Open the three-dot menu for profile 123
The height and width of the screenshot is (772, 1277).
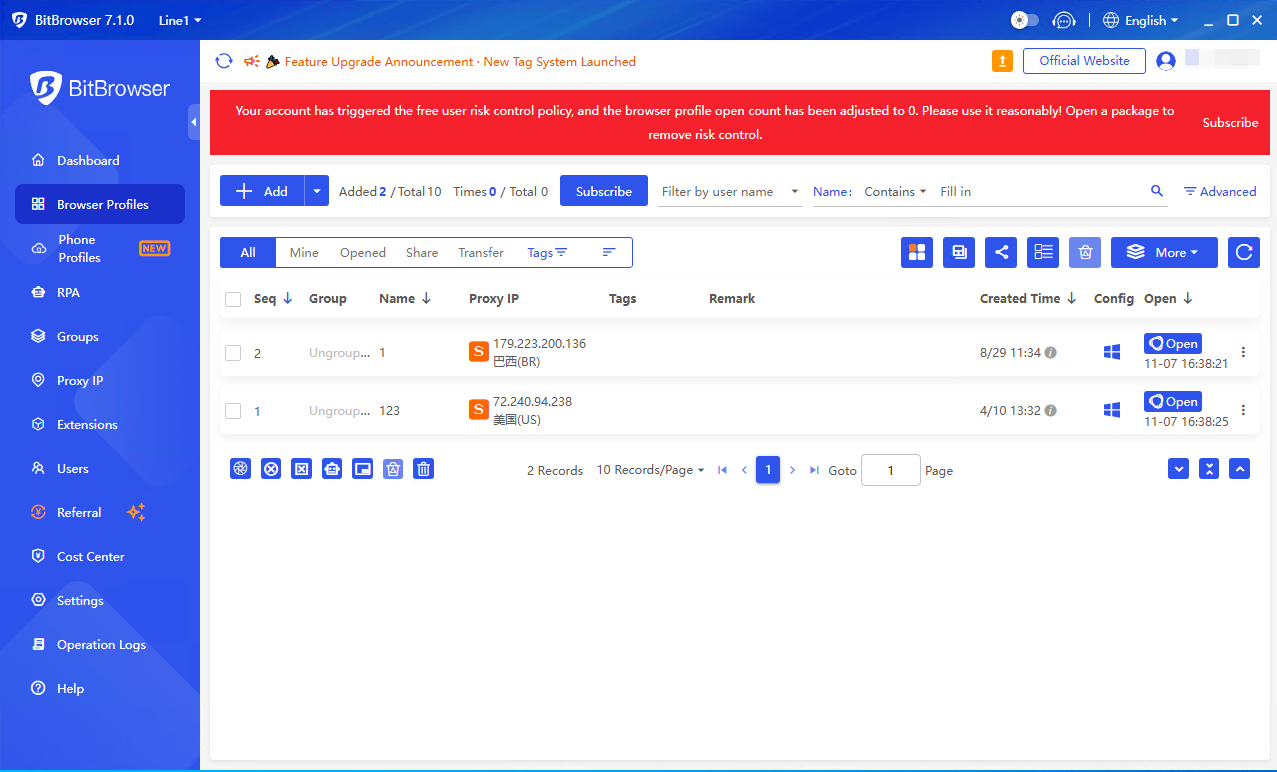(1244, 410)
